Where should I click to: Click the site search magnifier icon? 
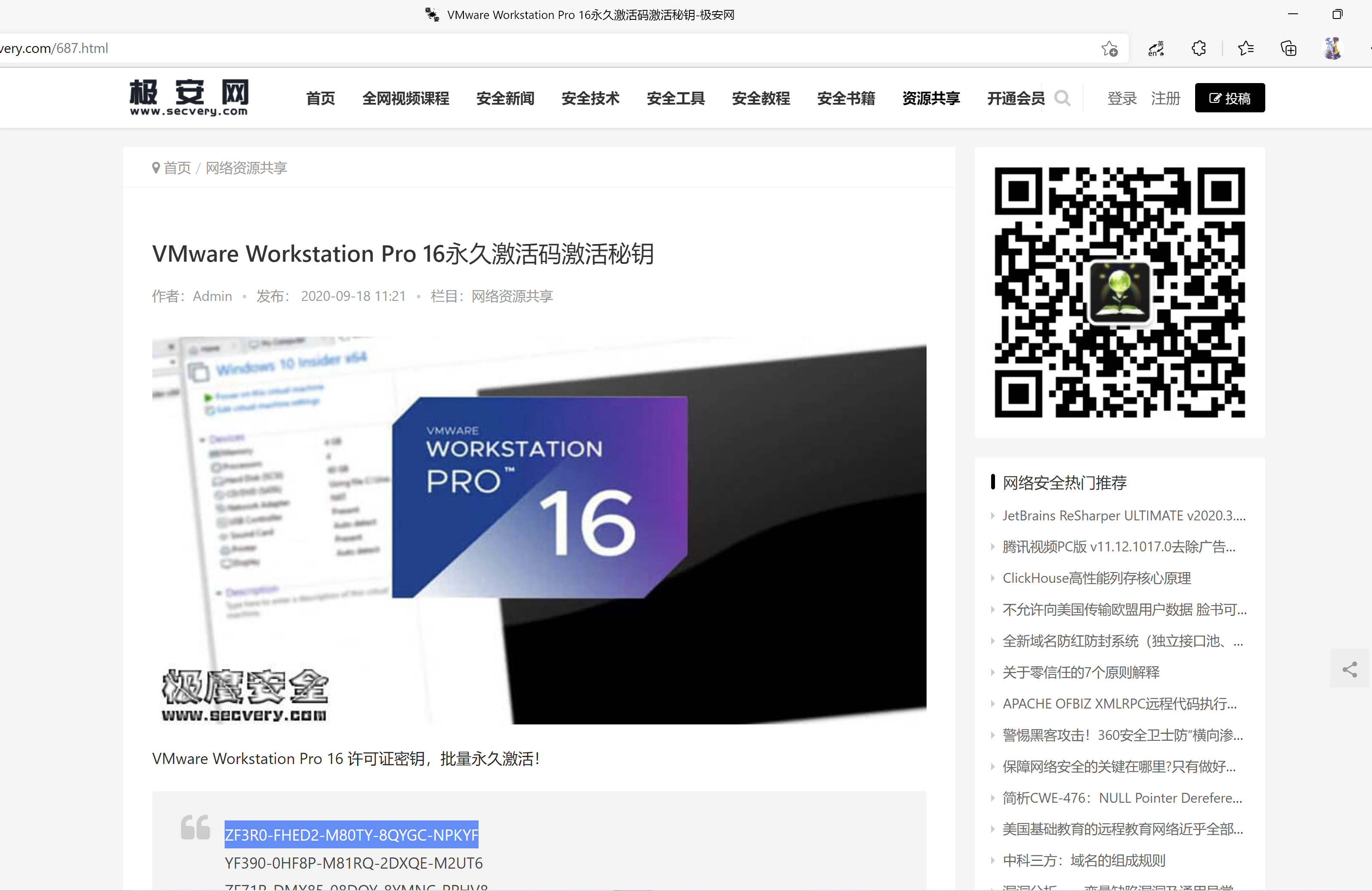click(x=1062, y=99)
